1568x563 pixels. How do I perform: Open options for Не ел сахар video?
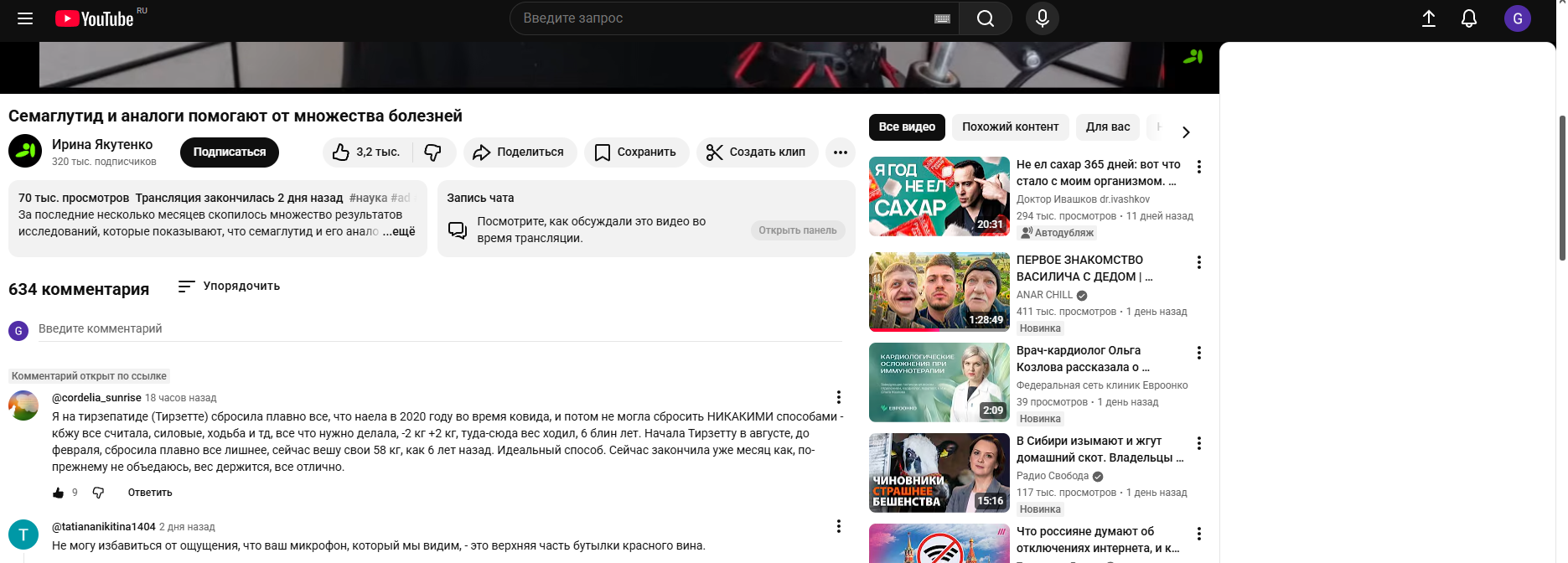1199,167
